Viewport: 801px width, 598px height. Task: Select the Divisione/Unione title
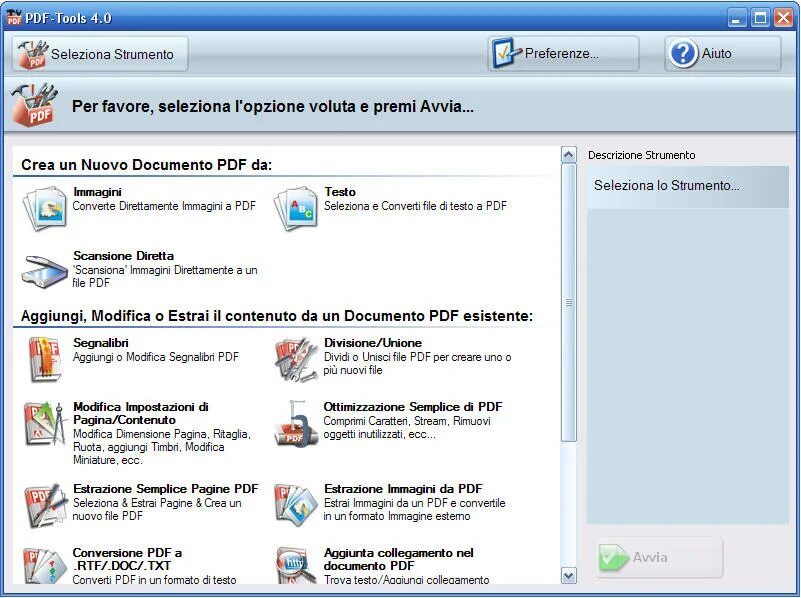373,343
